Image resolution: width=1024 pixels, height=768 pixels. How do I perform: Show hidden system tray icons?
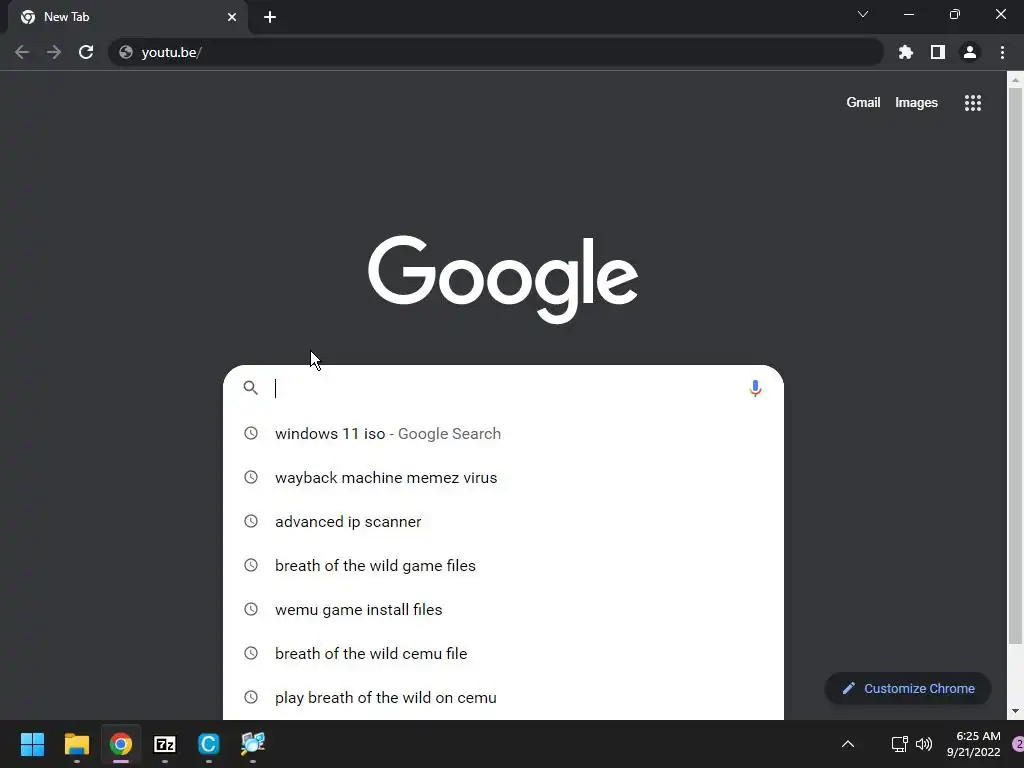tap(848, 744)
